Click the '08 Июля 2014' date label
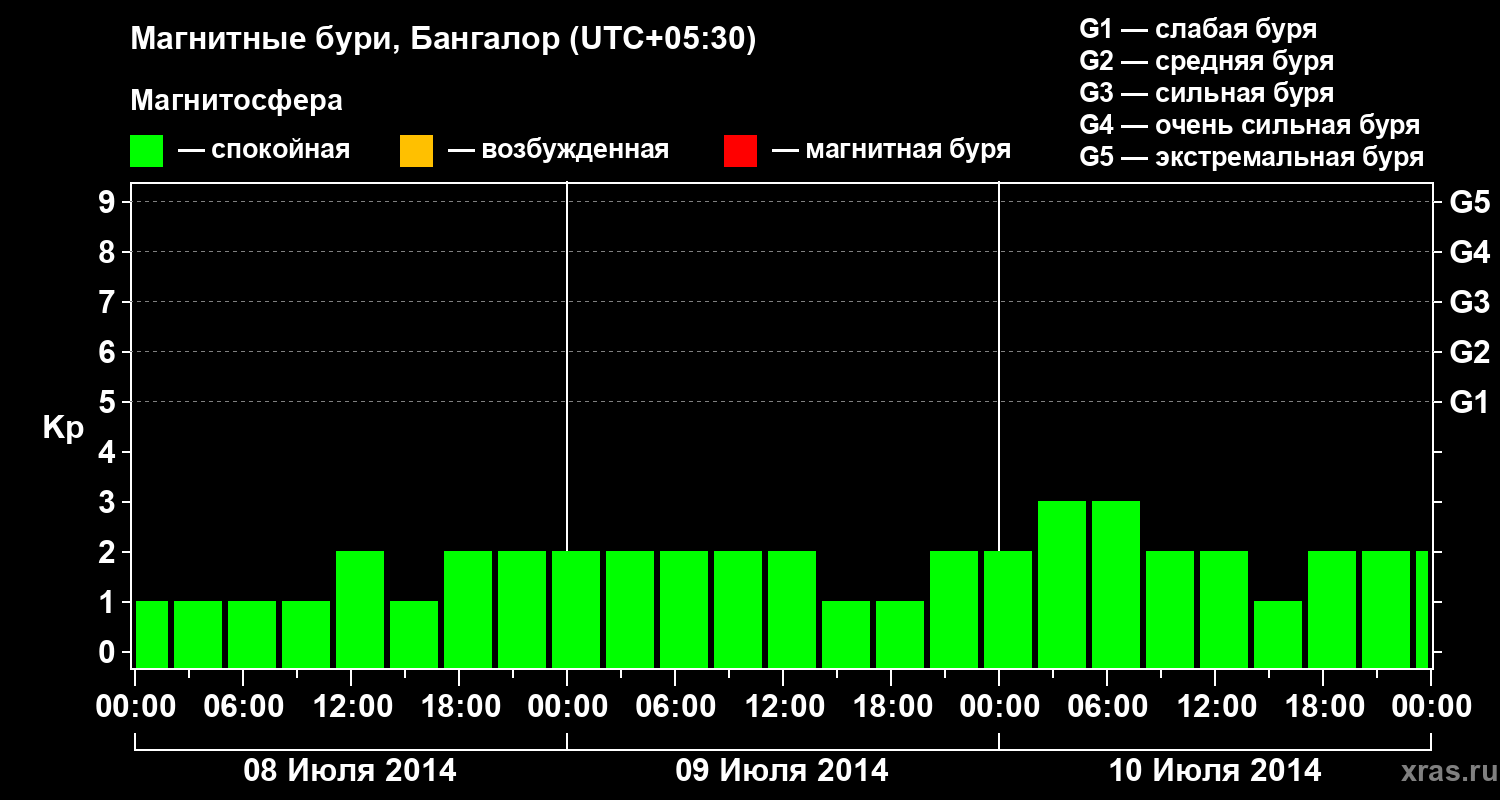The width and height of the screenshot is (1500, 800). (x=351, y=770)
